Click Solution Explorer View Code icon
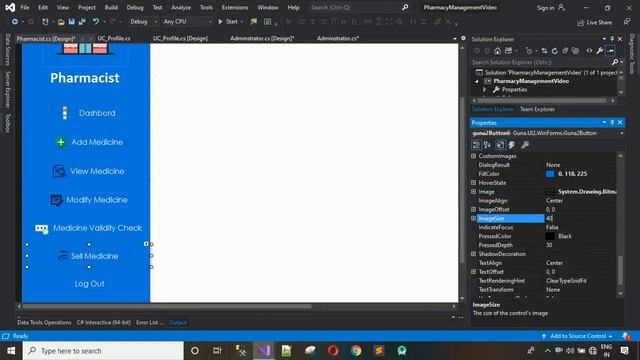This screenshot has height=360, width=640. point(589,51)
